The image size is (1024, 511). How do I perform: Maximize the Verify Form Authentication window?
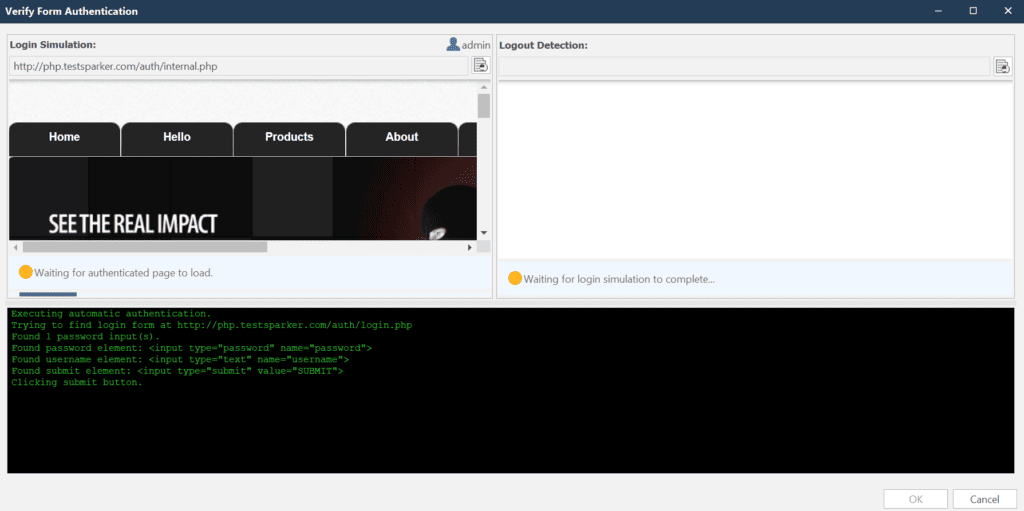(973, 10)
